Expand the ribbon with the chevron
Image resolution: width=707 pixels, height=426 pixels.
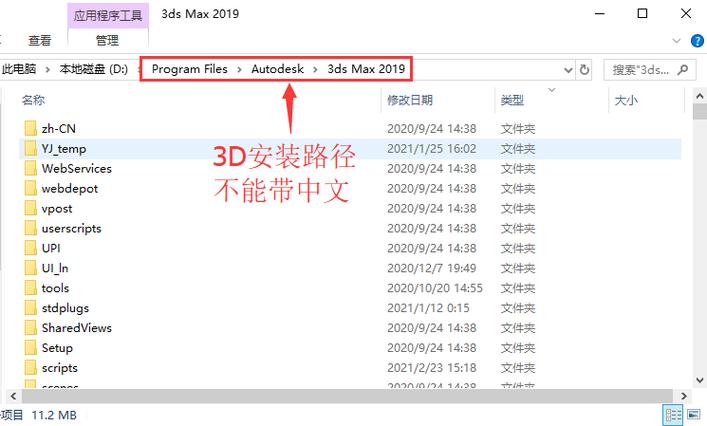coord(676,41)
